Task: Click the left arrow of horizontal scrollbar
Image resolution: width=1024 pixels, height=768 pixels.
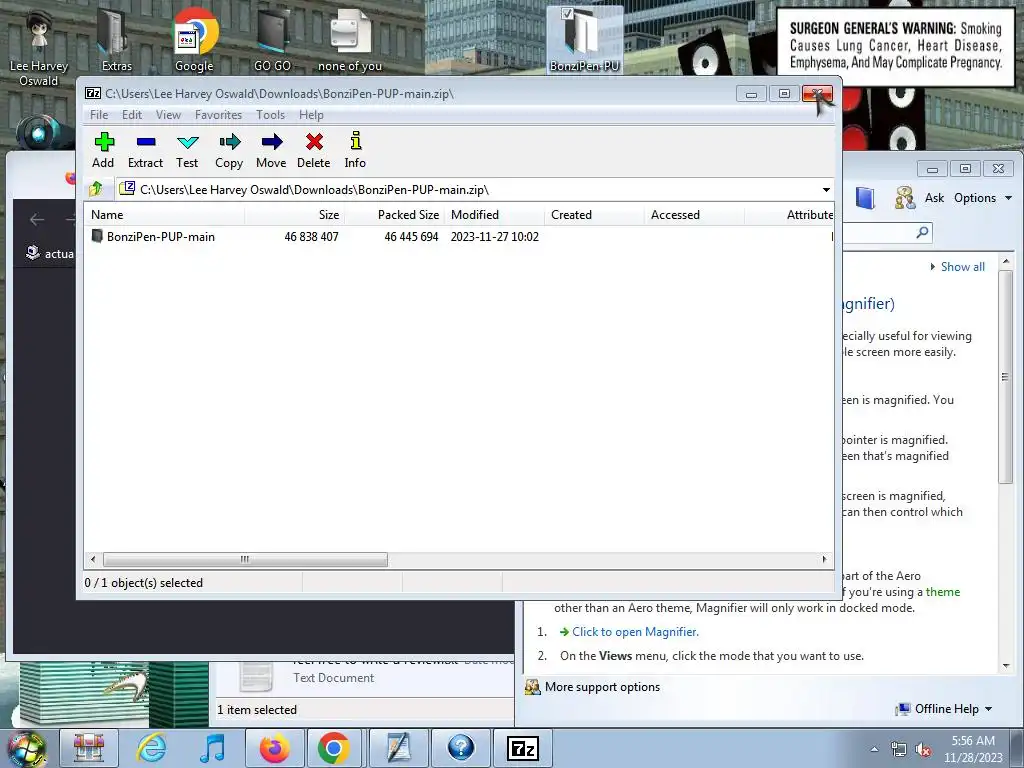Action: [93, 560]
